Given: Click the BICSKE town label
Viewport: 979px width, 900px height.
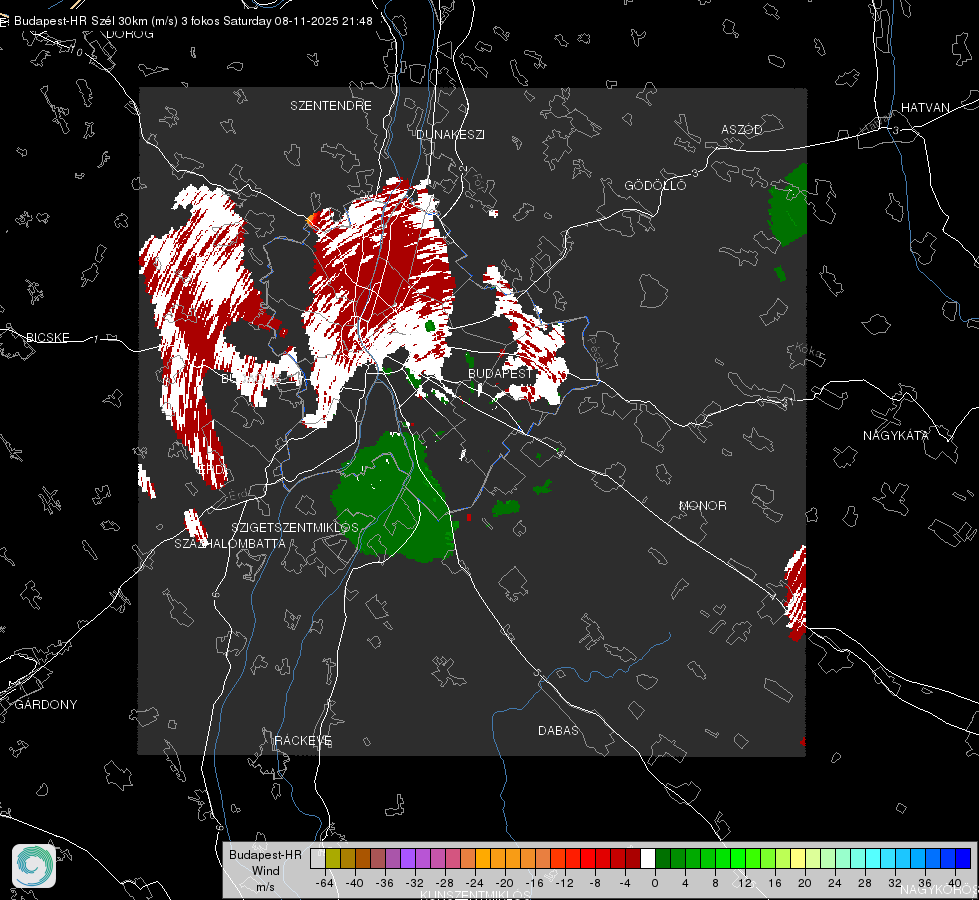Looking at the screenshot, I should (47, 338).
